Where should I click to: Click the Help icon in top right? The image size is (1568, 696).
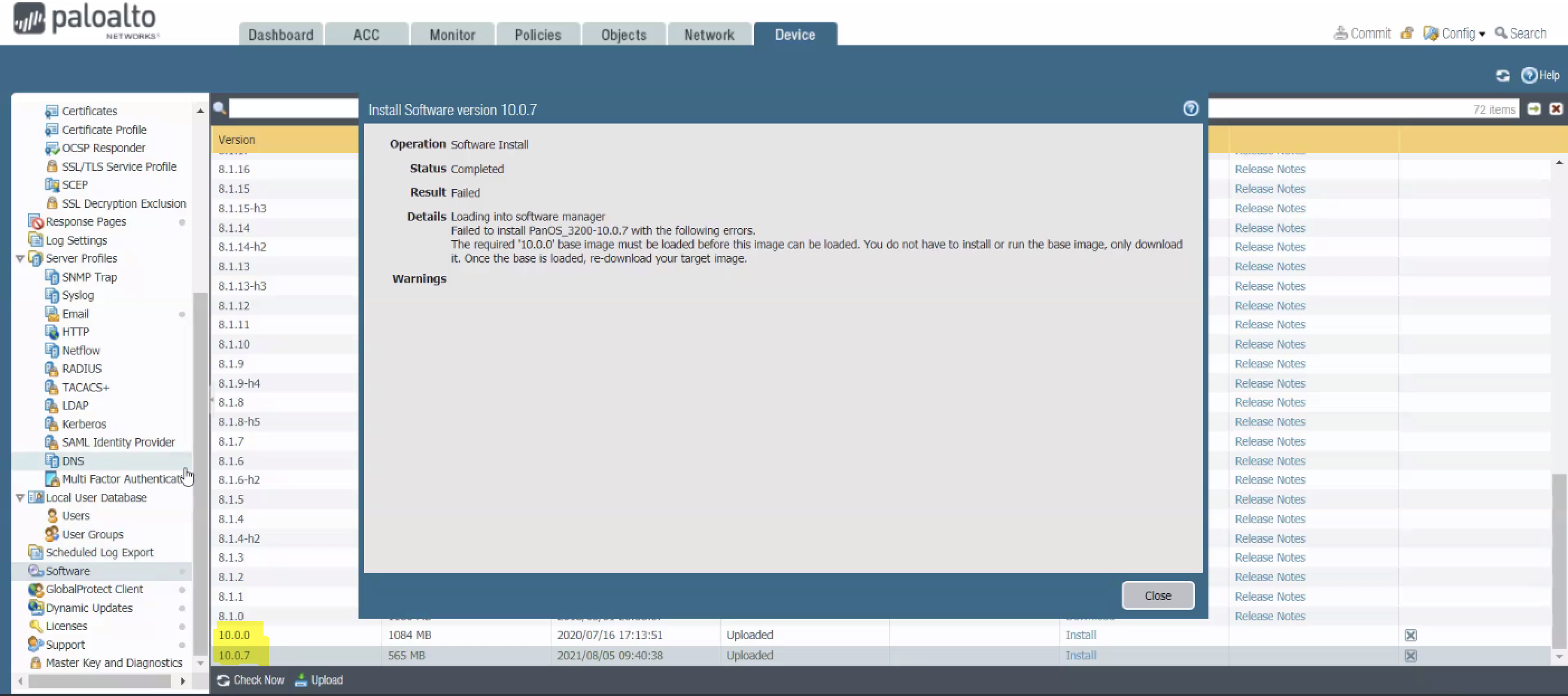tap(1527, 74)
